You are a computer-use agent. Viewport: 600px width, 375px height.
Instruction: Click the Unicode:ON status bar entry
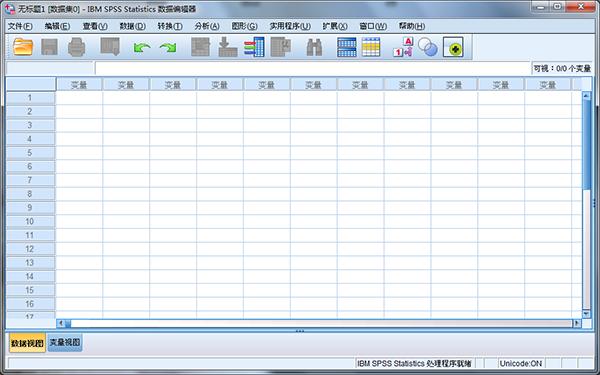click(521, 363)
